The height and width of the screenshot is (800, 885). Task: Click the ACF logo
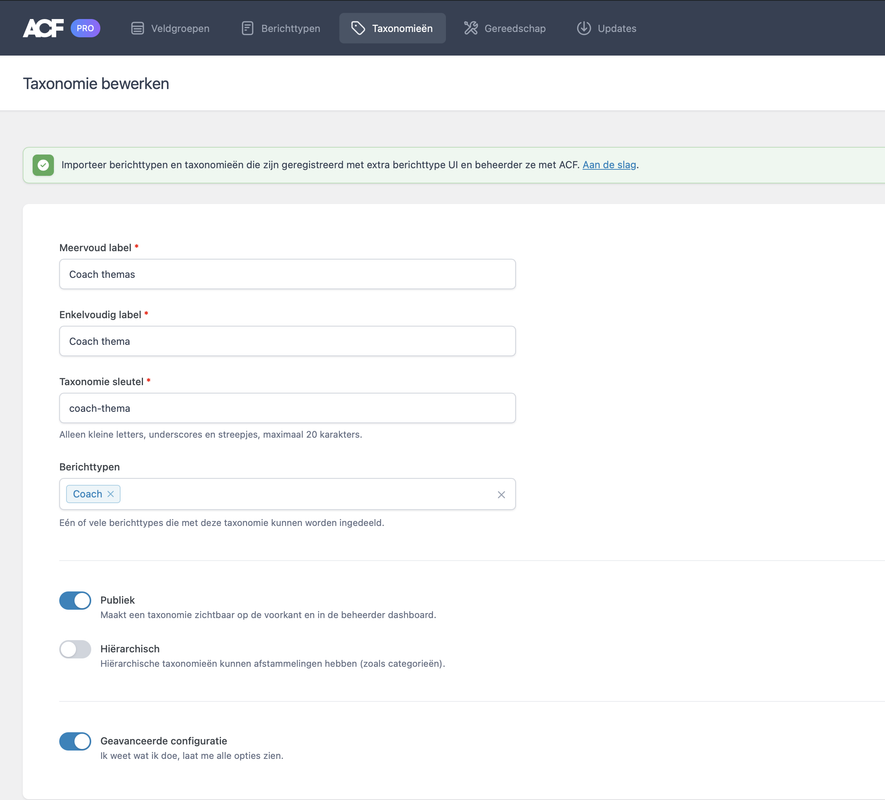43,28
